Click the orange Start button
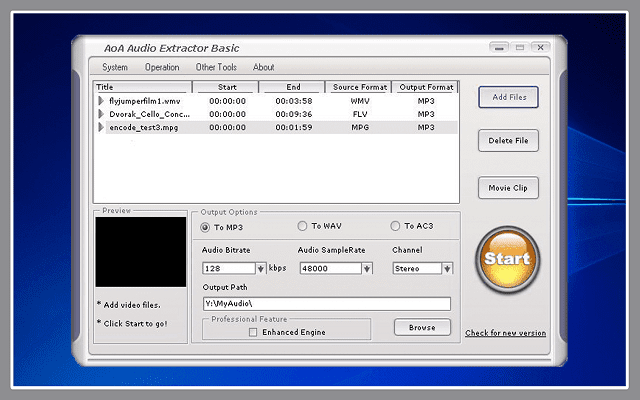This screenshot has height=400, width=640. tap(507, 259)
